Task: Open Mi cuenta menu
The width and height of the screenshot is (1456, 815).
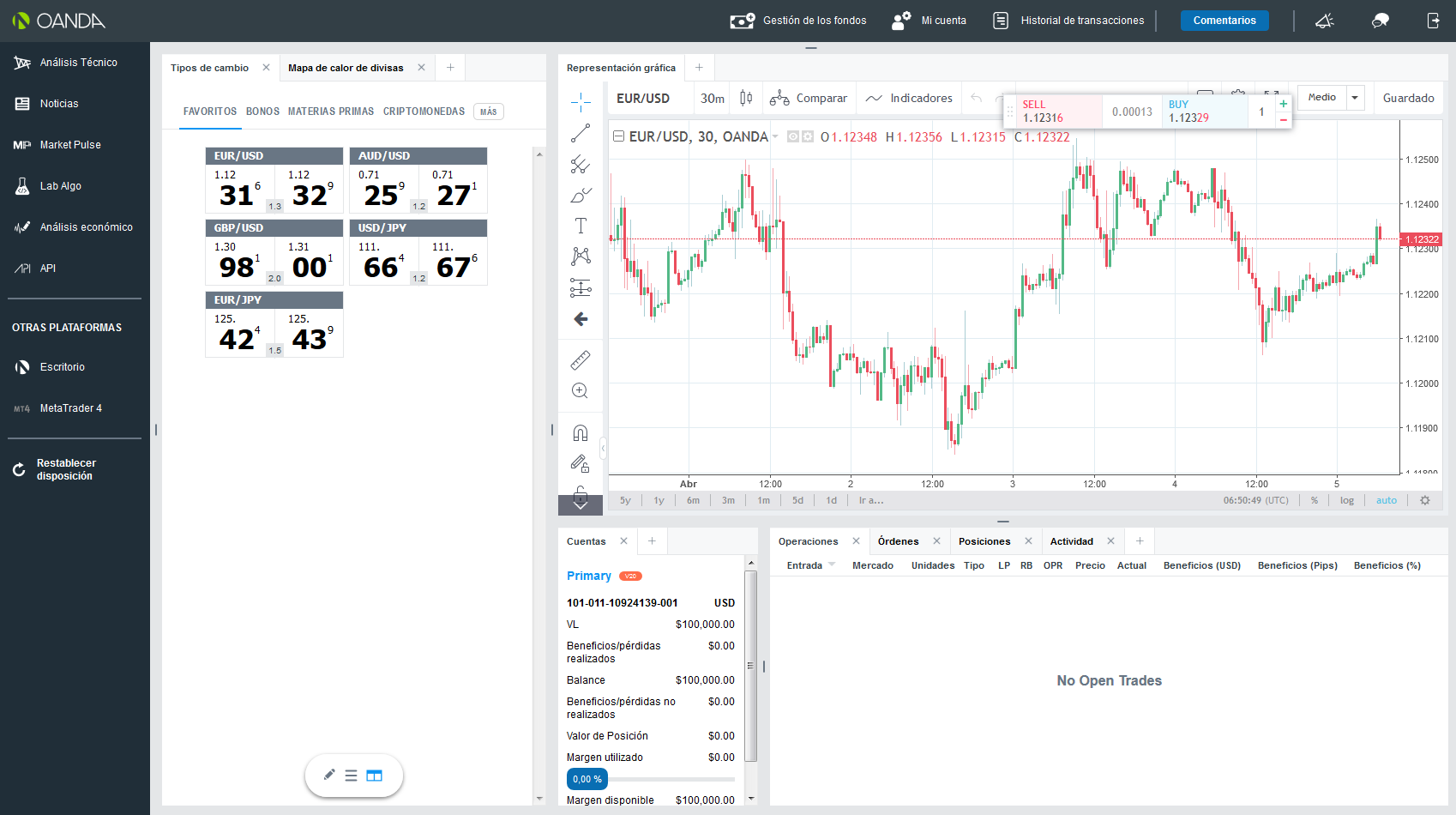Action: point(929,21)
